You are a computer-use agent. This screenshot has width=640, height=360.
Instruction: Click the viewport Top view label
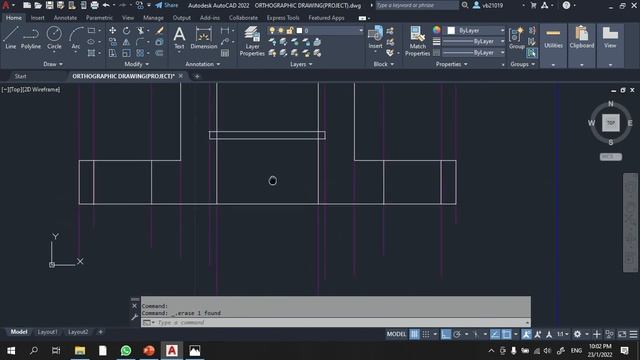coord(14,89)
